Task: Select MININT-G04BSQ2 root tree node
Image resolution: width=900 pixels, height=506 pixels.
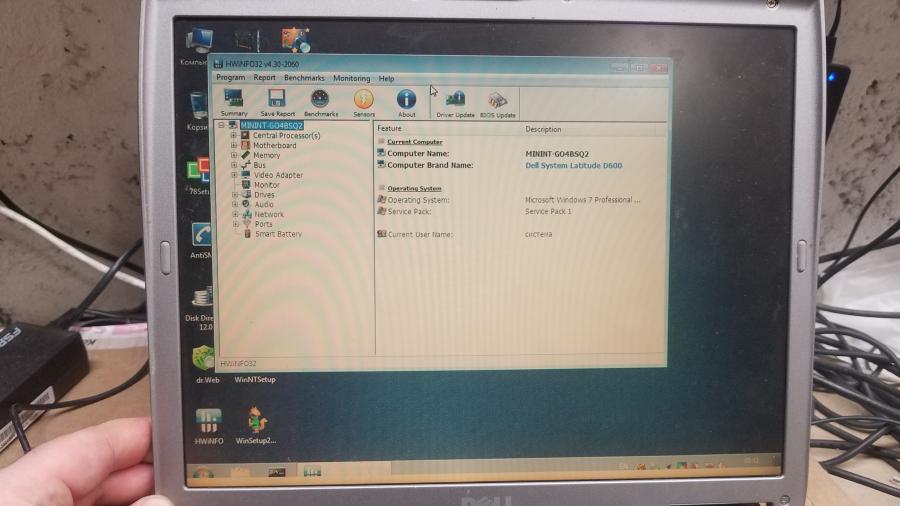Action: (271, 125)
